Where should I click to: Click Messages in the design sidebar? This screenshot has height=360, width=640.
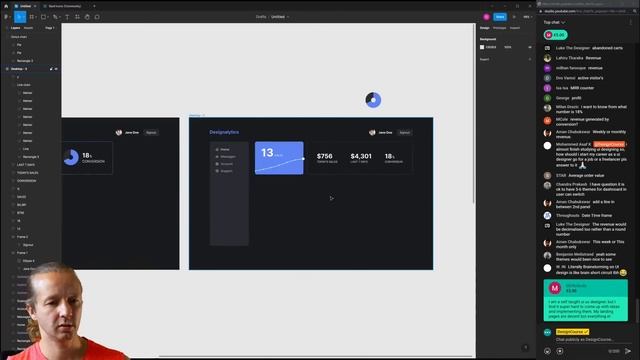(x=228, y=157)
